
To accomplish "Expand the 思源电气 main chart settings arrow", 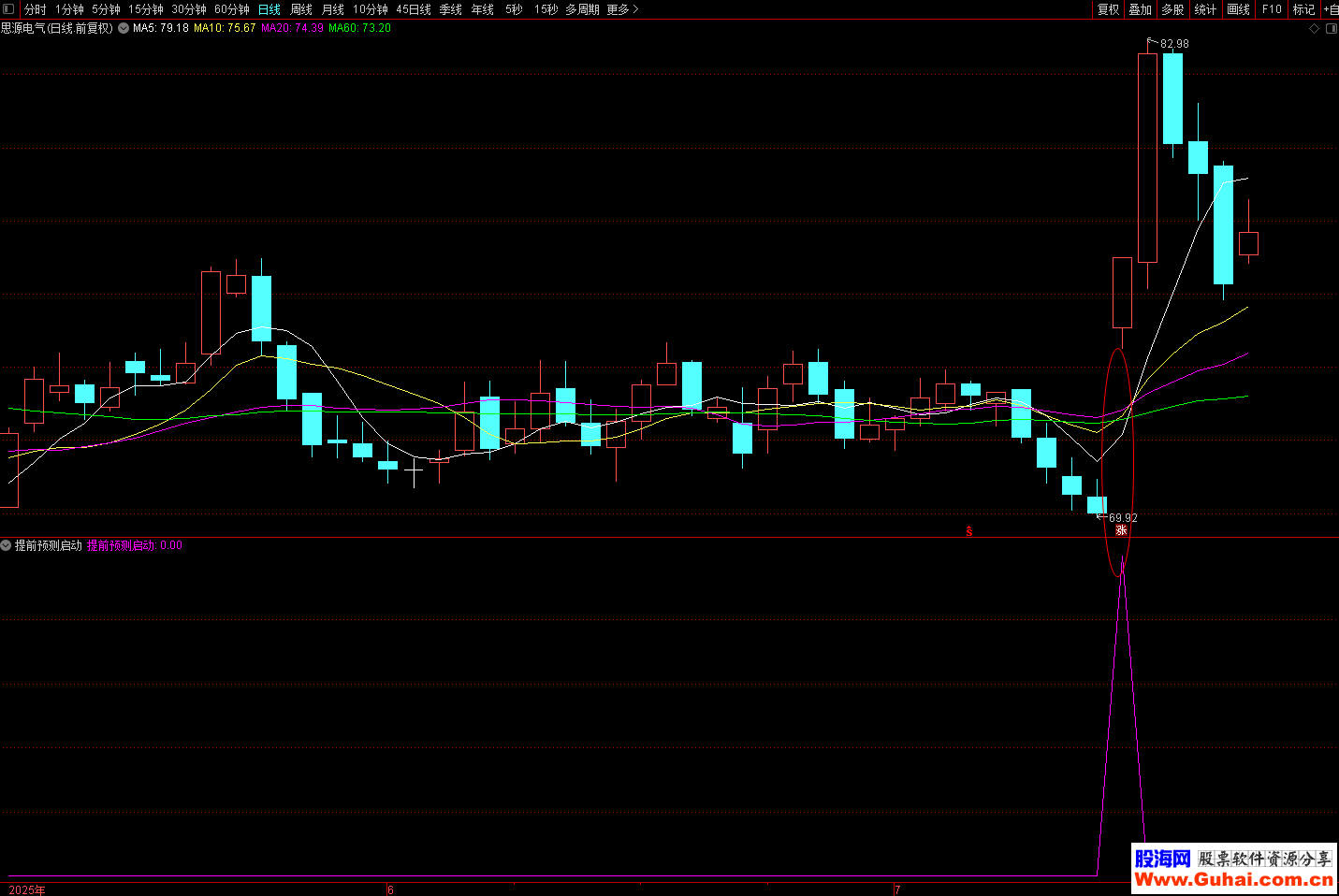I will click(124, 28).
